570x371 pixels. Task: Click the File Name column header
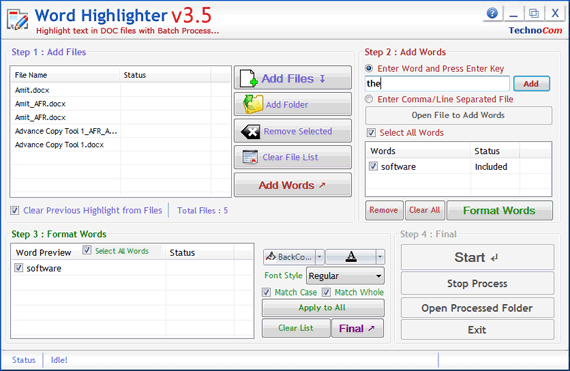65,75
